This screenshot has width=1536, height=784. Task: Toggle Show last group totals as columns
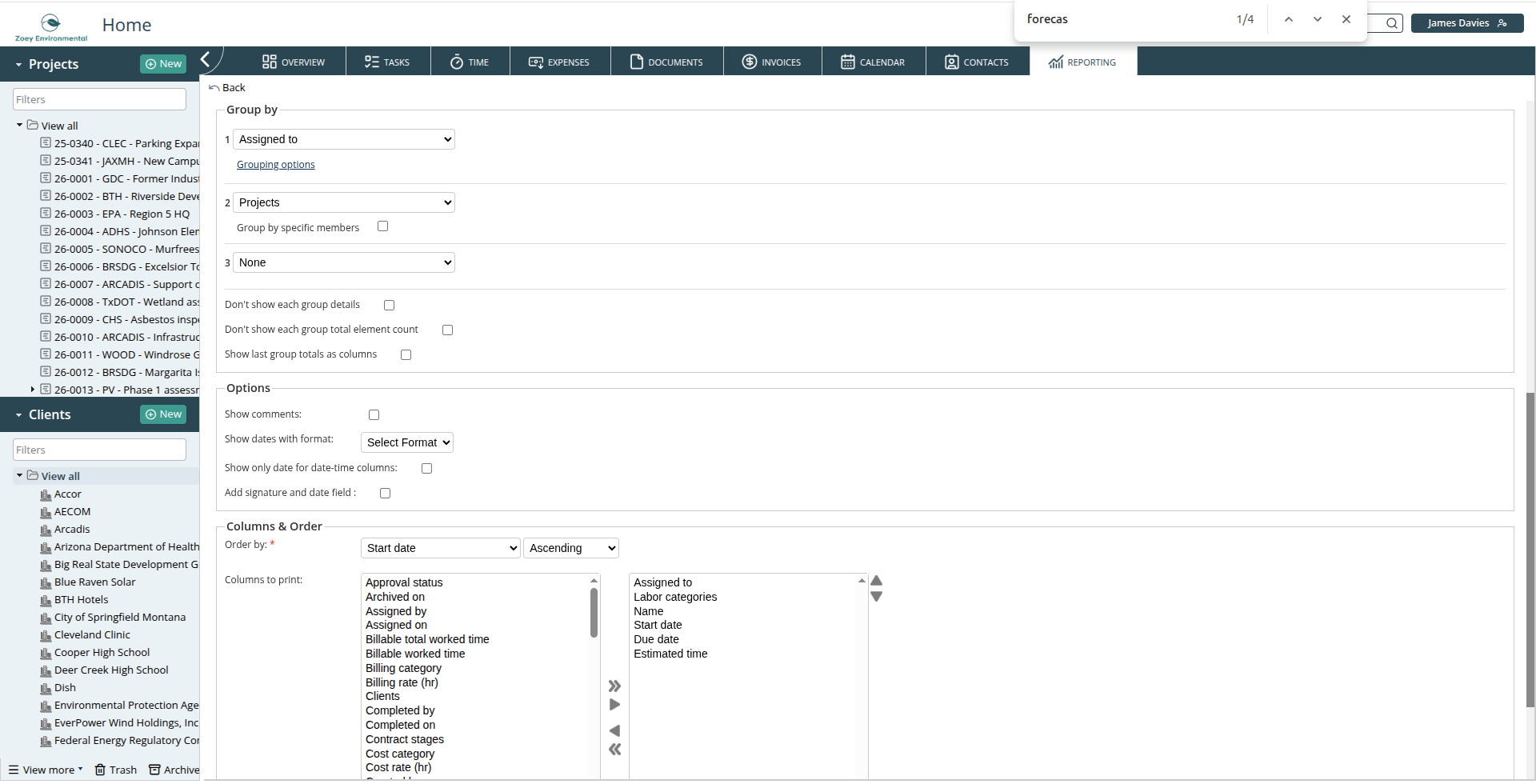(406, 354)
